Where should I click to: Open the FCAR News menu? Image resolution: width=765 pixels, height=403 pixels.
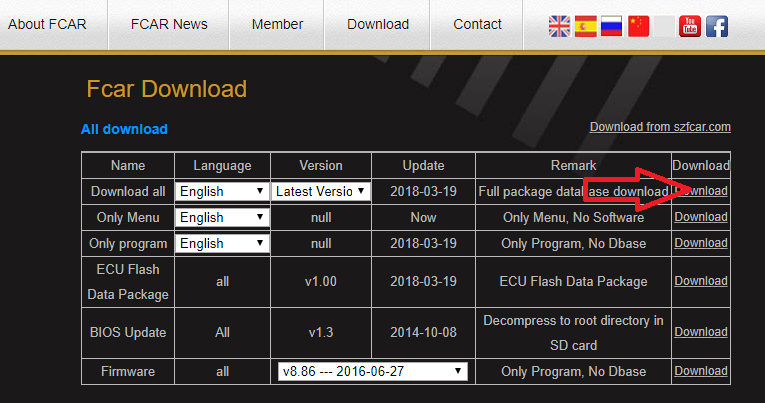point(169,24)
